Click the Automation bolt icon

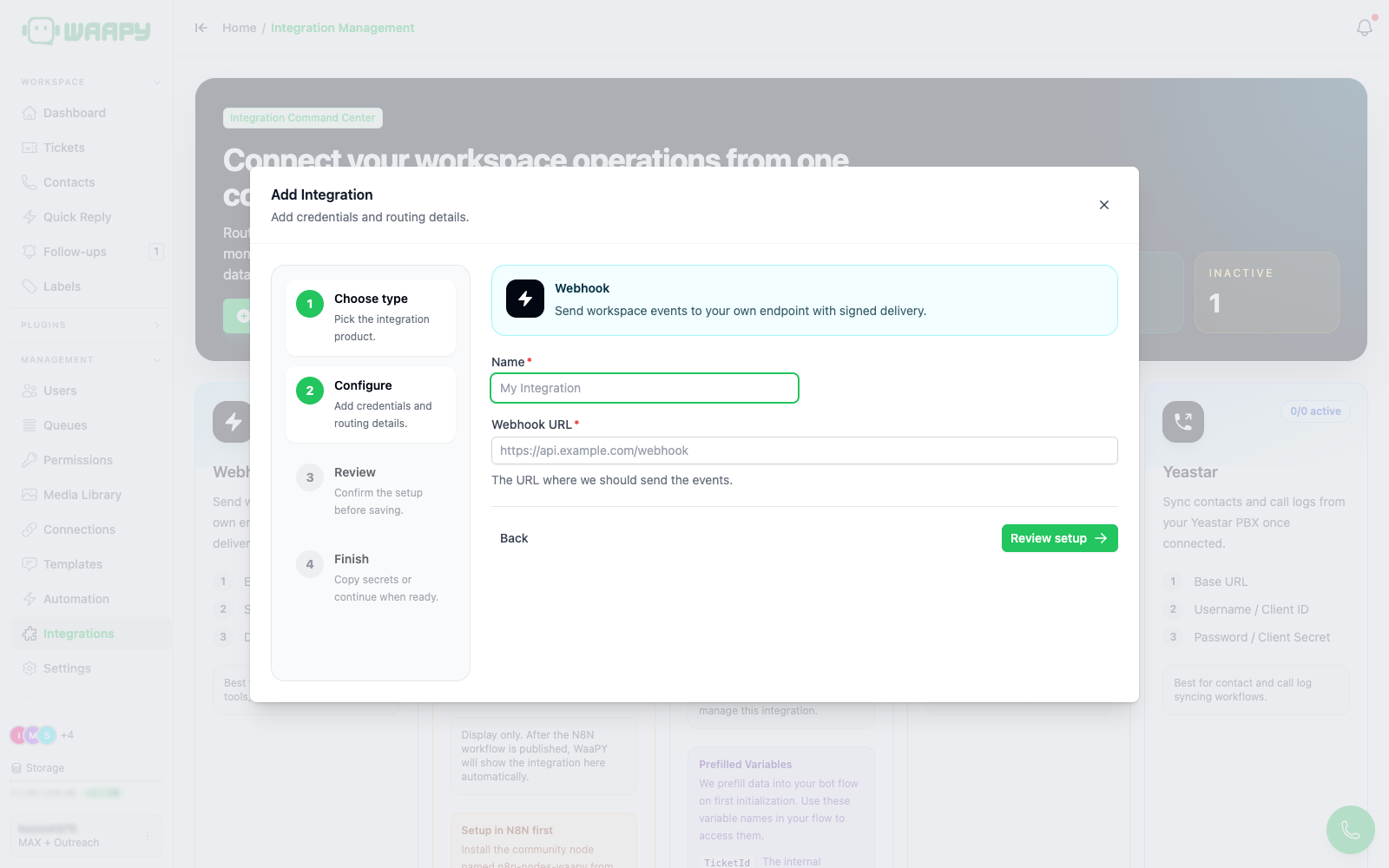[30, 599]
